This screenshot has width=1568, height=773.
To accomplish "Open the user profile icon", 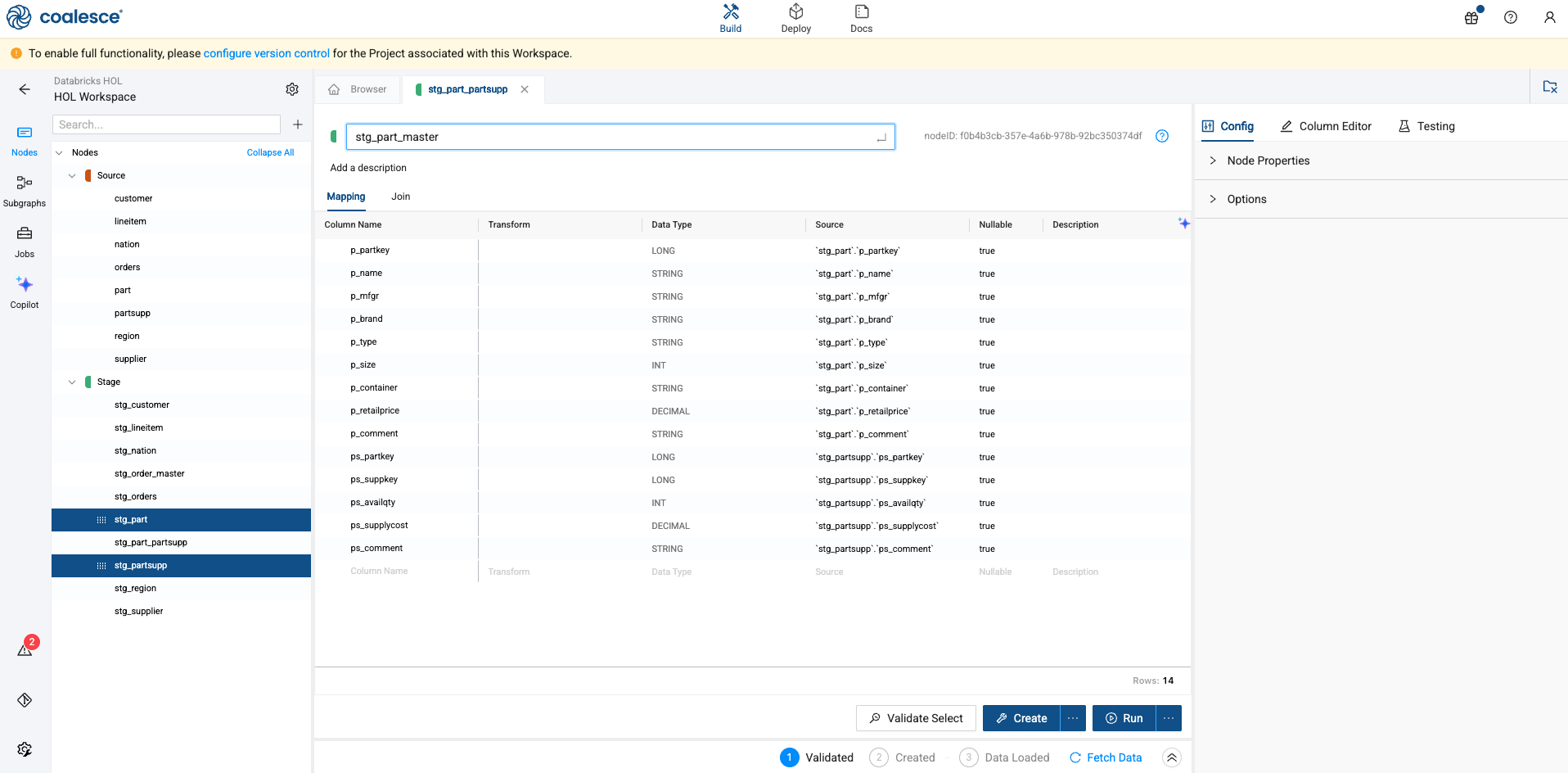I will click(x=1549, y=17).
